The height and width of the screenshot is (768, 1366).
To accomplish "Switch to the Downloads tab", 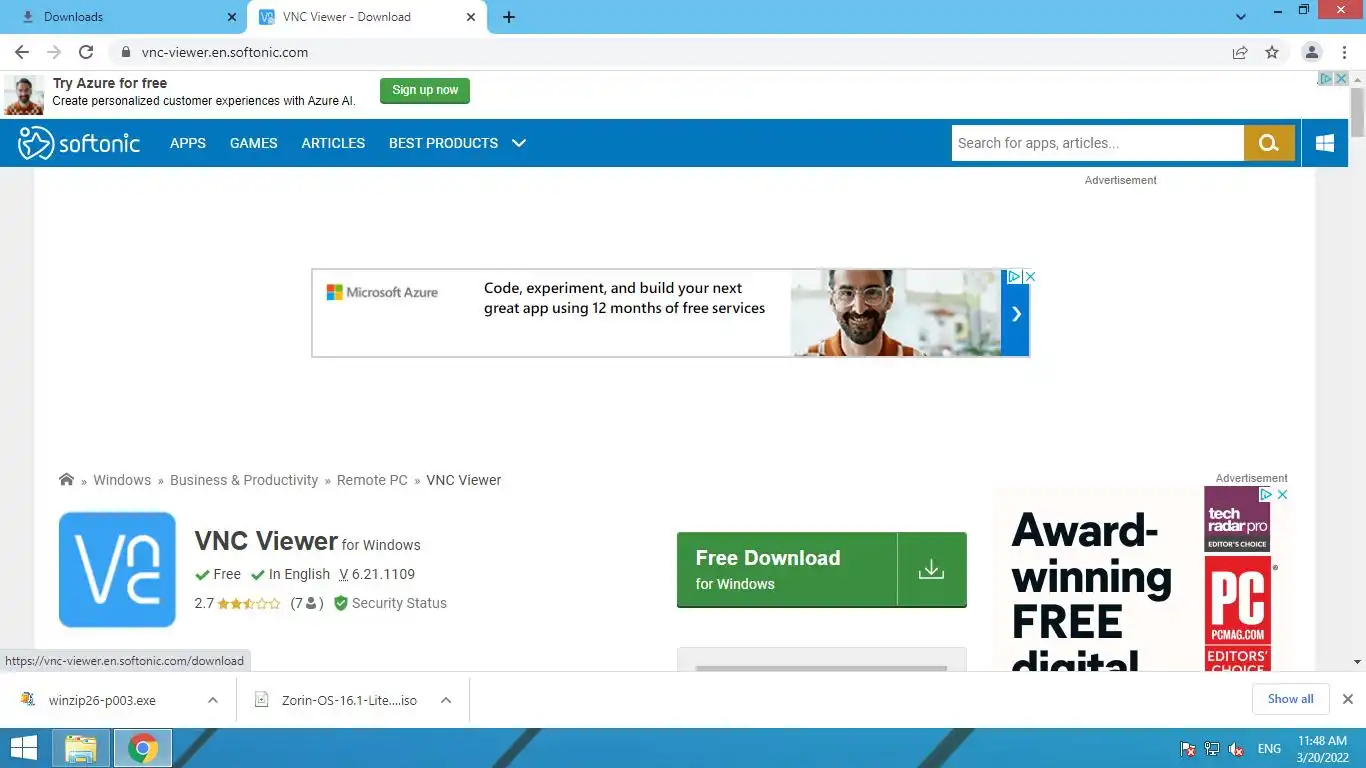I will tap(123, 17).
